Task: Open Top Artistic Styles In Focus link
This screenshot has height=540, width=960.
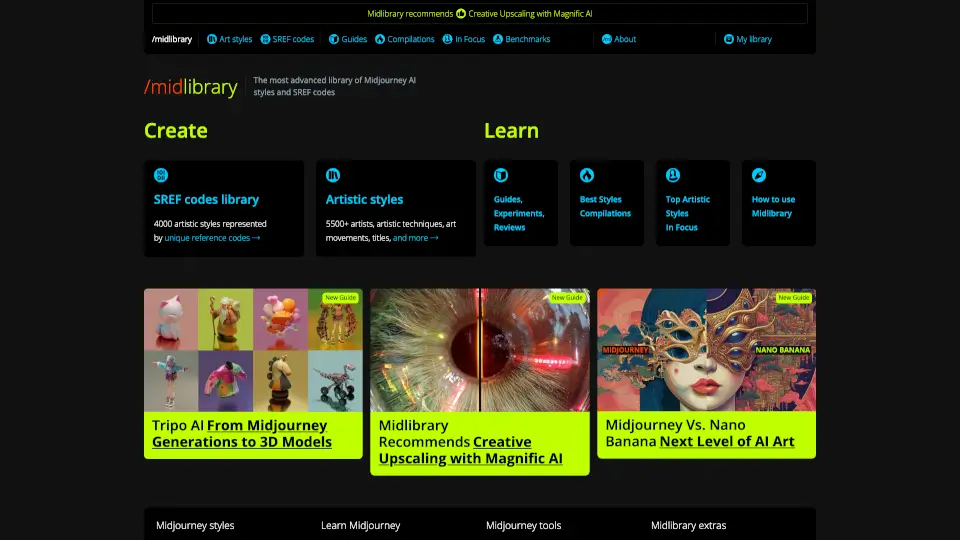Action: click(688, 213)
